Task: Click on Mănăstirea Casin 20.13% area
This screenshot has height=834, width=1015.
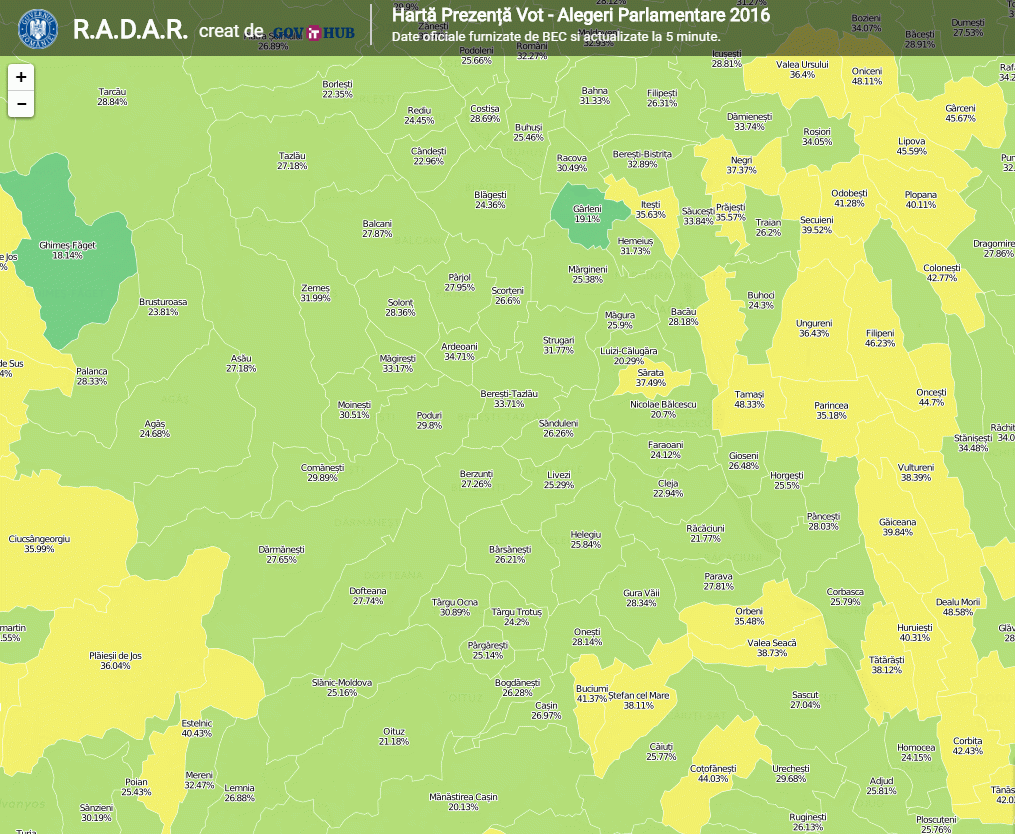Action: pos(462,801)
